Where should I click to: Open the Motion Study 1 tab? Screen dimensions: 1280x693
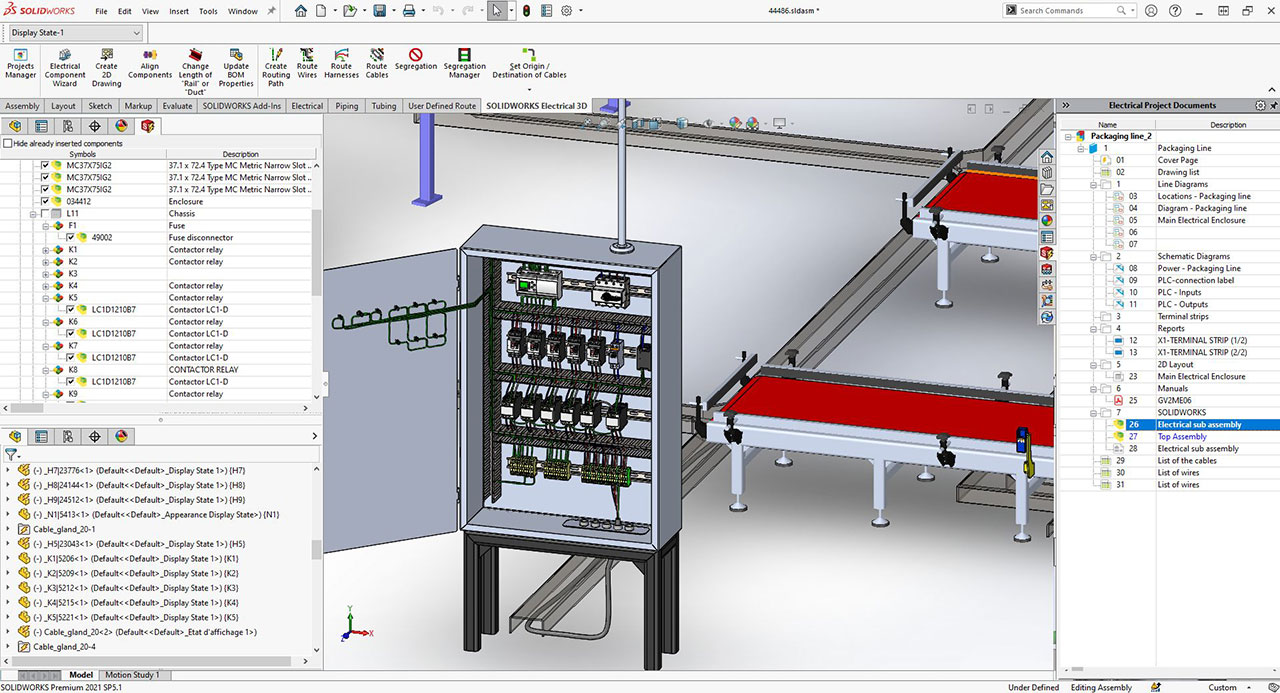tap(133, 675)
